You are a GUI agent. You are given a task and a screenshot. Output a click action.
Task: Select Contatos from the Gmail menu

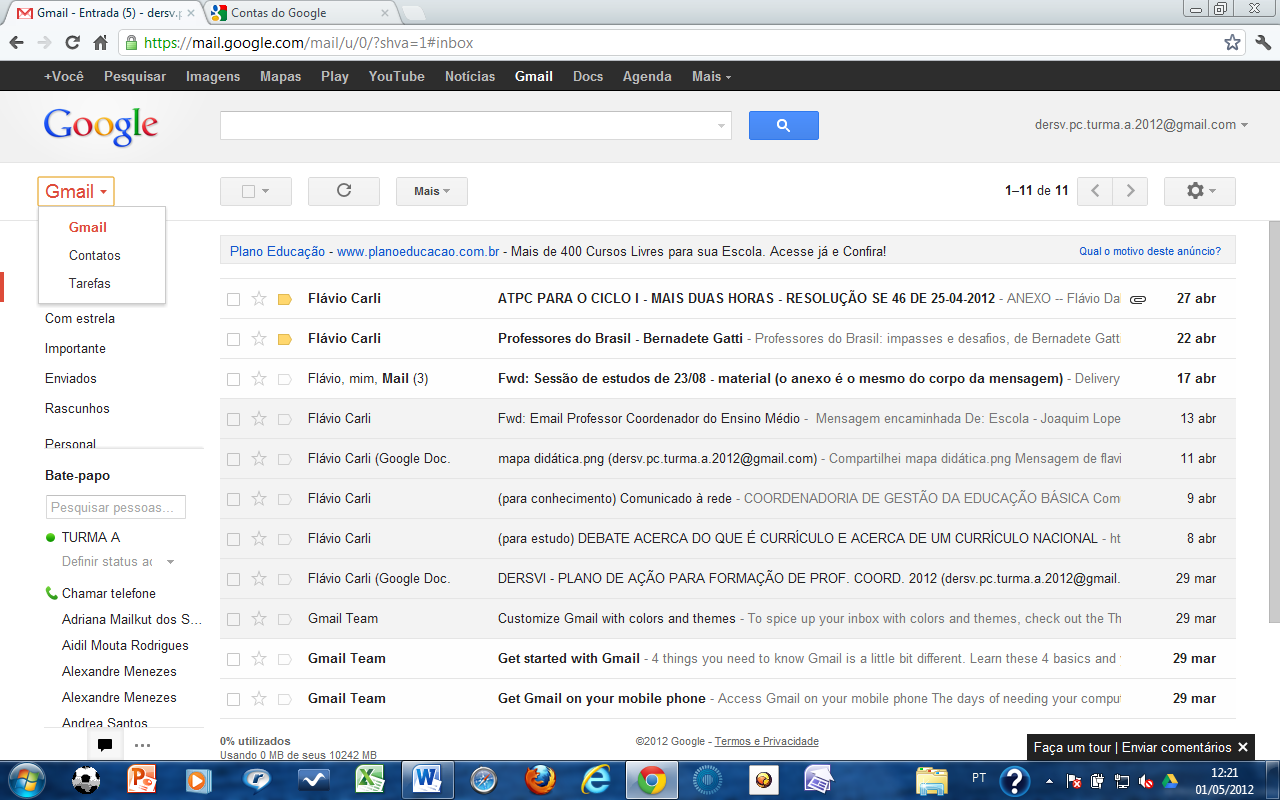[95, 255]
